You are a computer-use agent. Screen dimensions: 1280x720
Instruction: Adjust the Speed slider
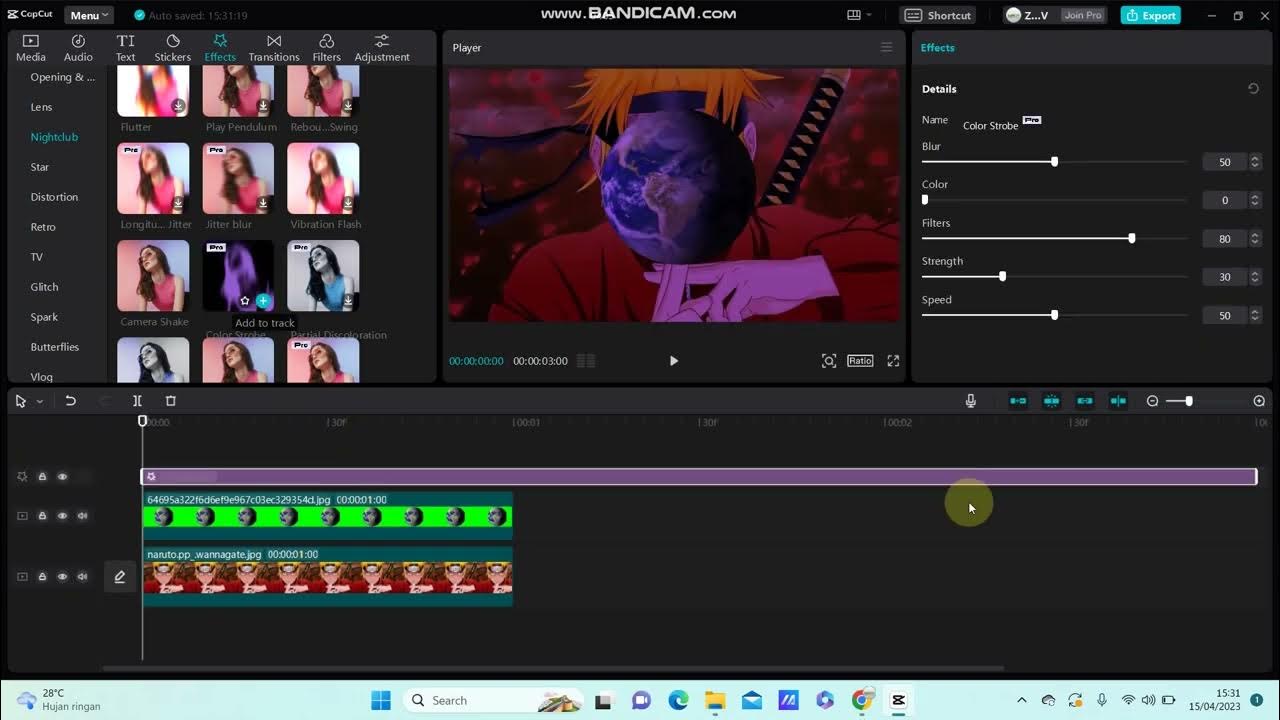1054,315
